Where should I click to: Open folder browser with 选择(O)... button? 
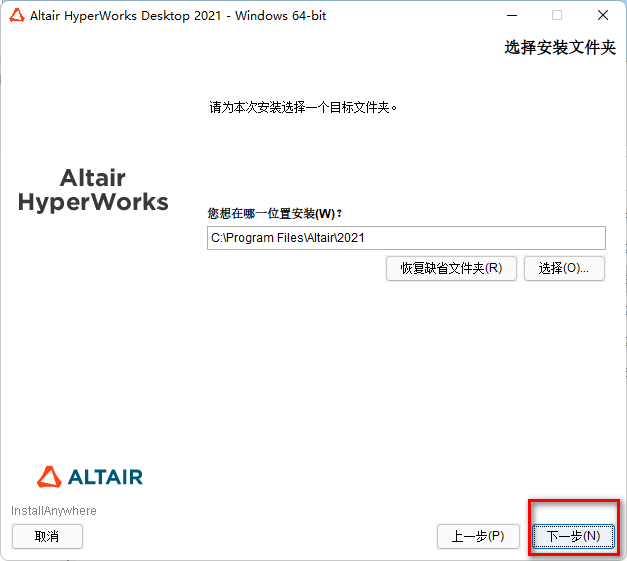(564, 268)
